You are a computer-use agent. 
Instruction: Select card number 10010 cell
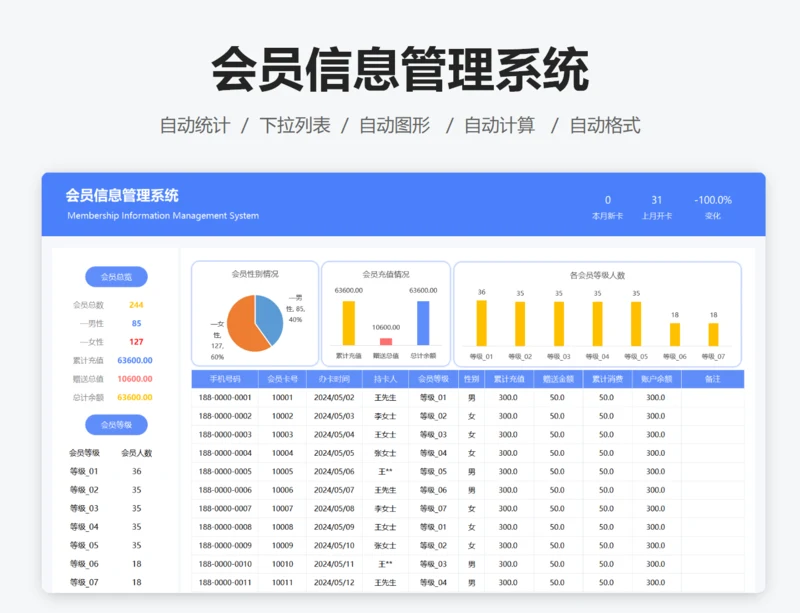tap(283, 564)
